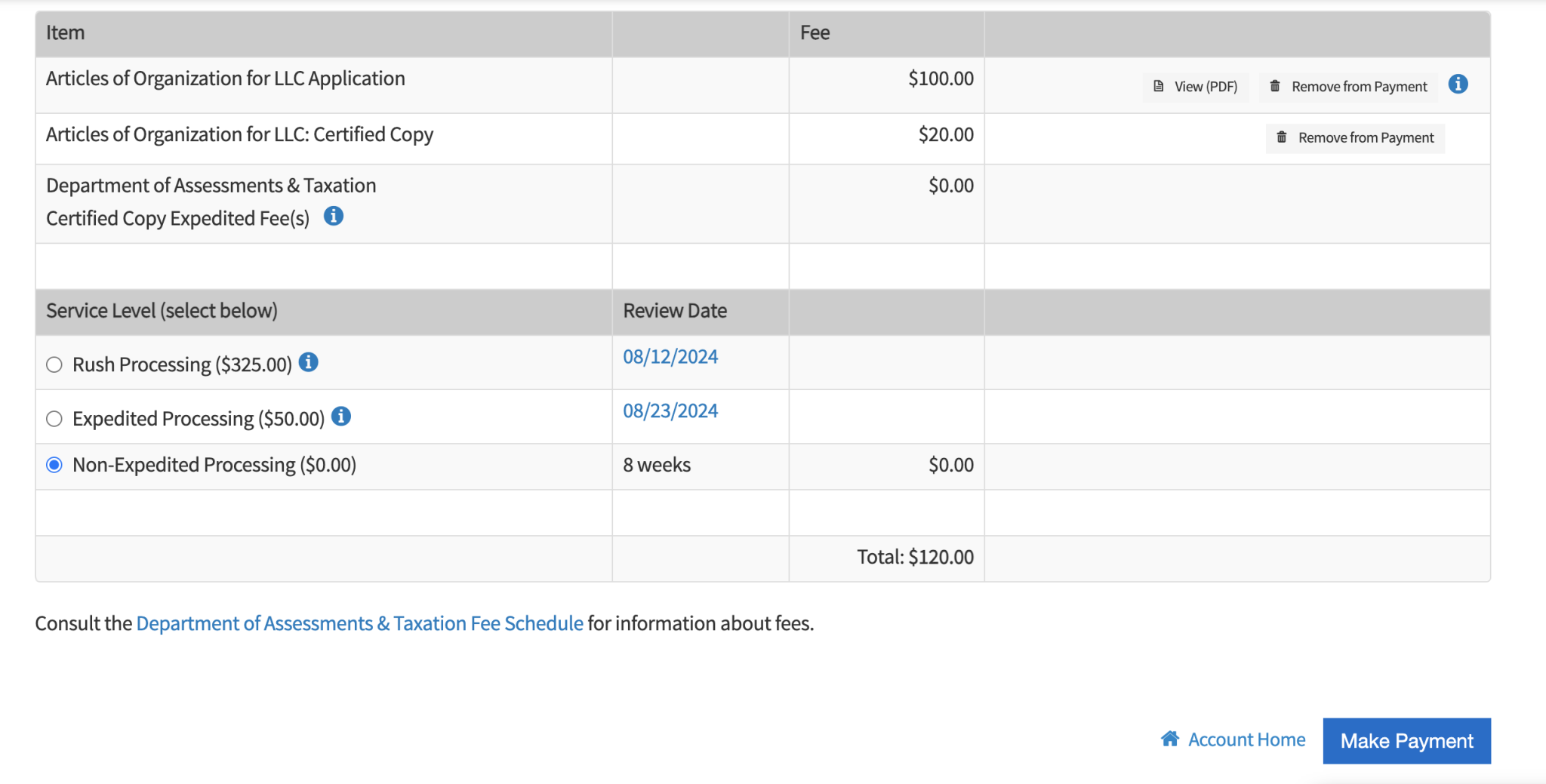
Task: Click the 08/23/2024 review date link
Action: [670, 411]
